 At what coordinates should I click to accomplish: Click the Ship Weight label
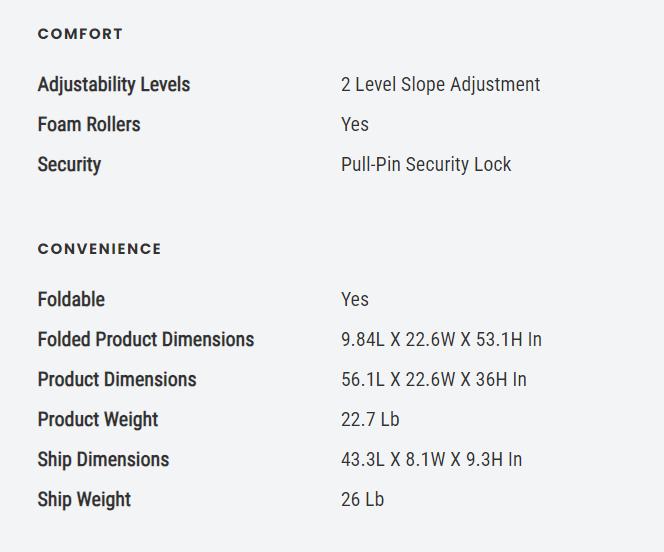(84, 500)
